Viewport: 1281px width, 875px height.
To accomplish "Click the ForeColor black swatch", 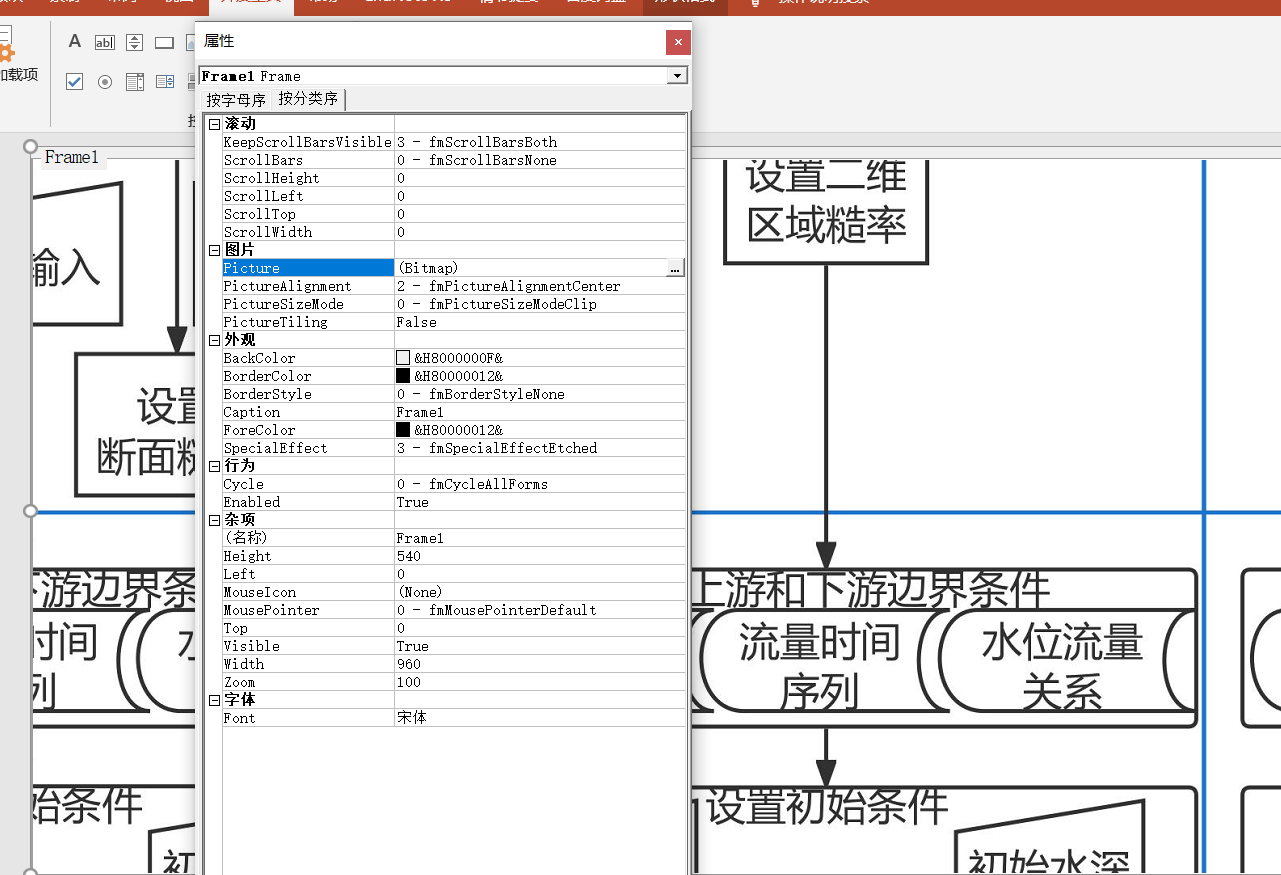I will tap(403, 430).
